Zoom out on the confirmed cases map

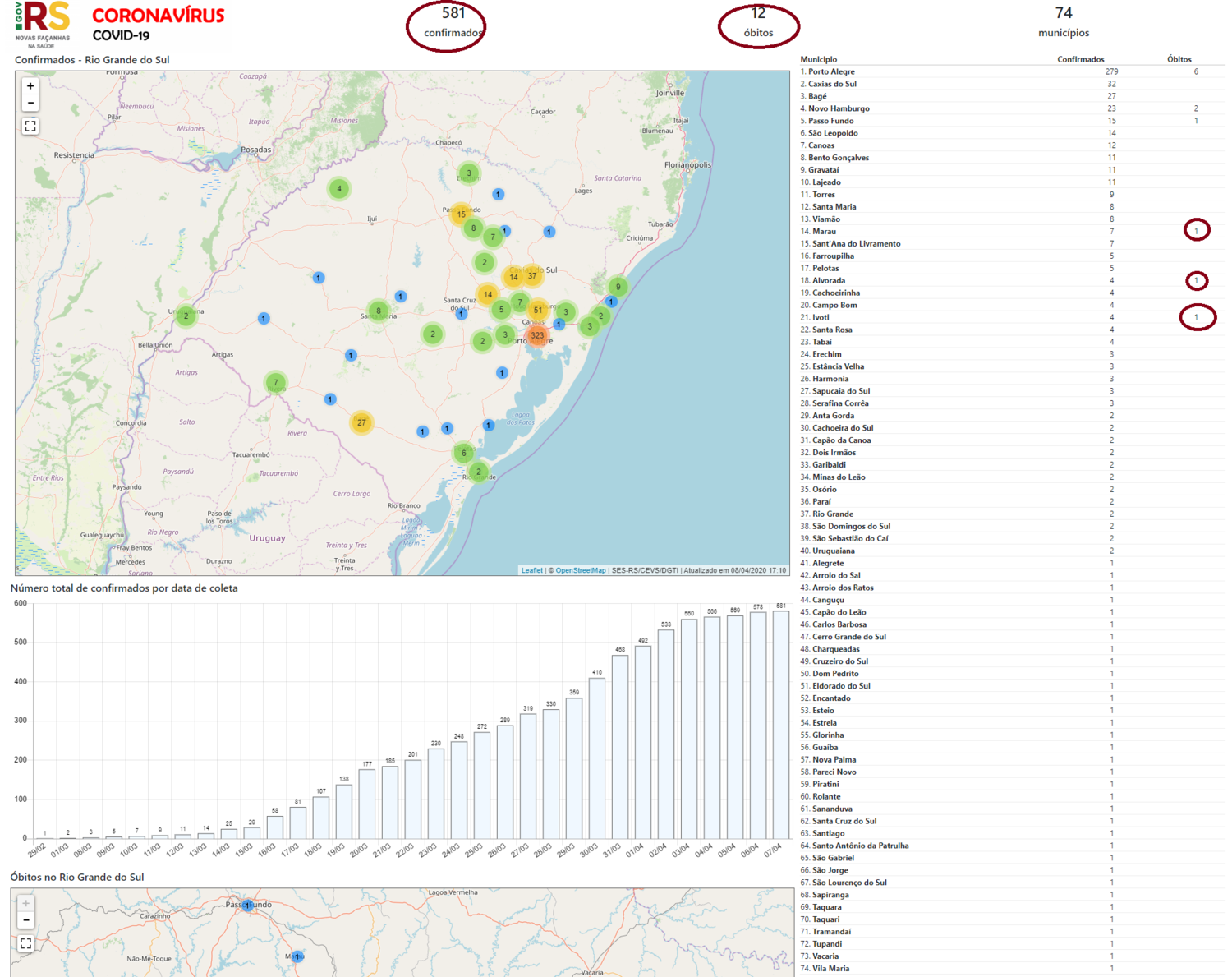tap(30, 104)
